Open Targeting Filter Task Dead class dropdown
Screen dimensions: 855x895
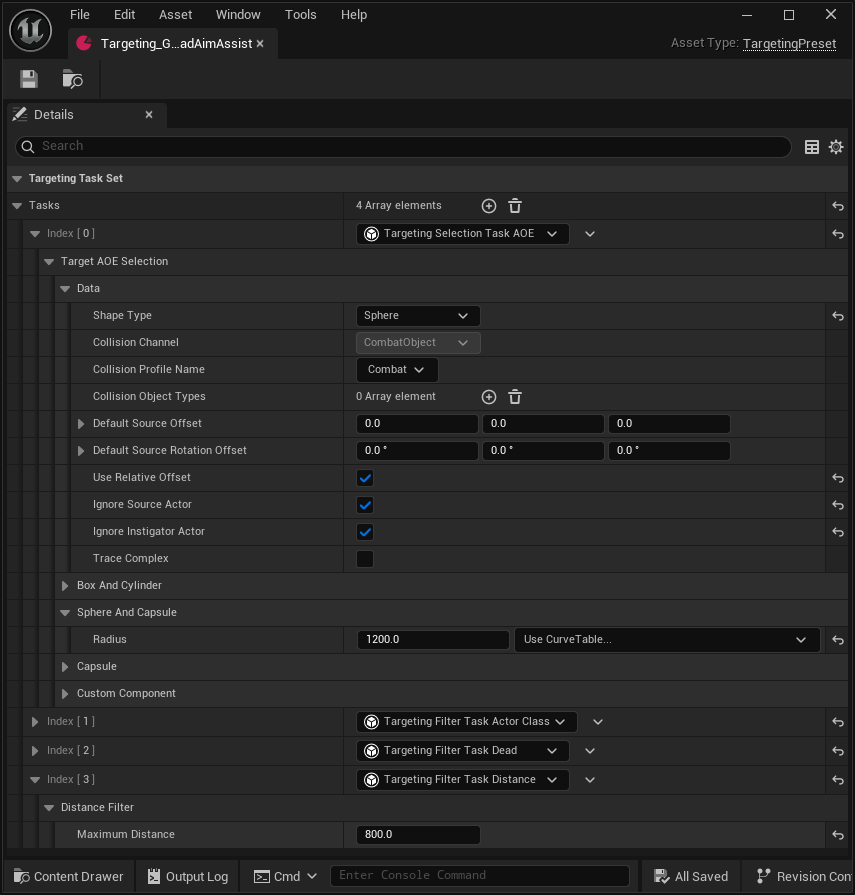coord(462,751)
